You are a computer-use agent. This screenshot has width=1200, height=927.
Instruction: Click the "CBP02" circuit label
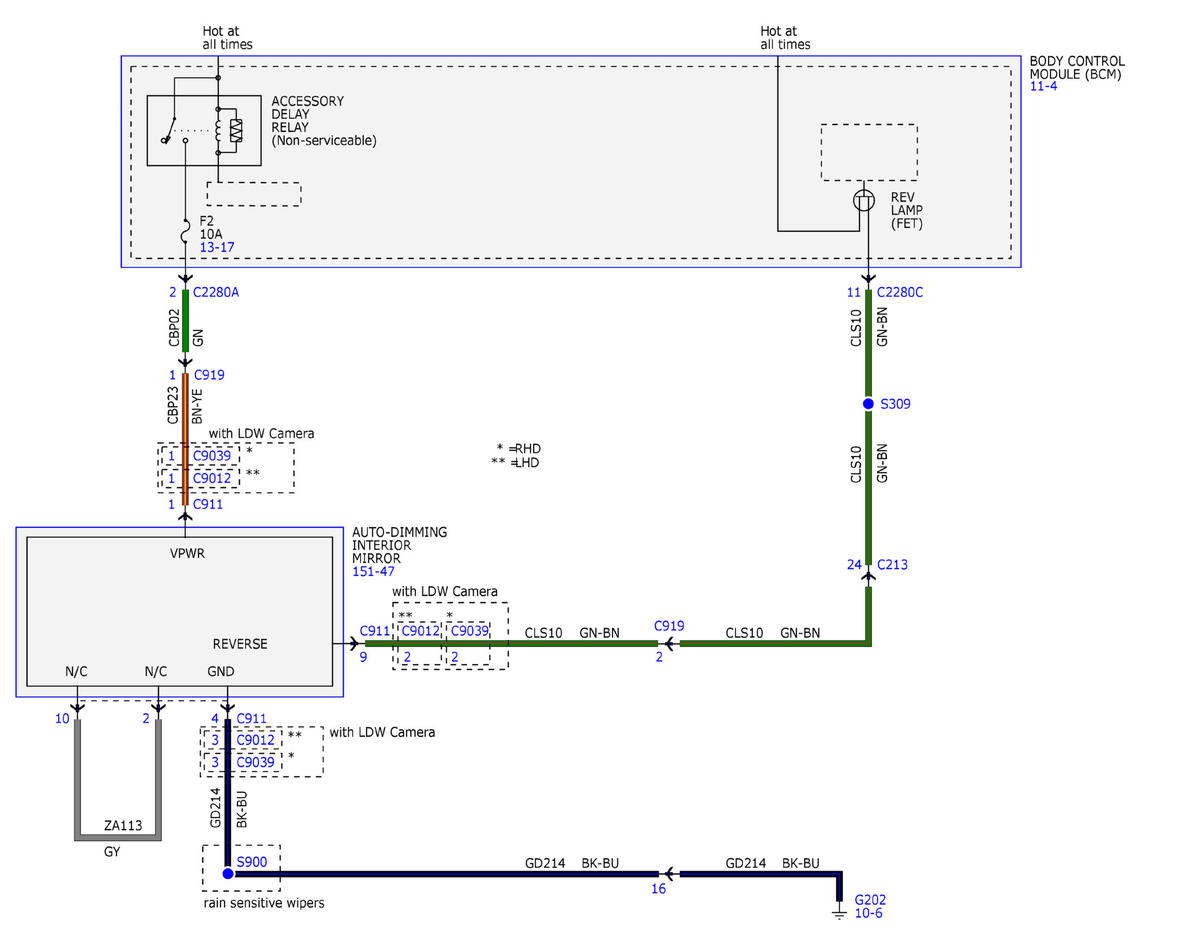pyautogui.click(x=174, y=327)
